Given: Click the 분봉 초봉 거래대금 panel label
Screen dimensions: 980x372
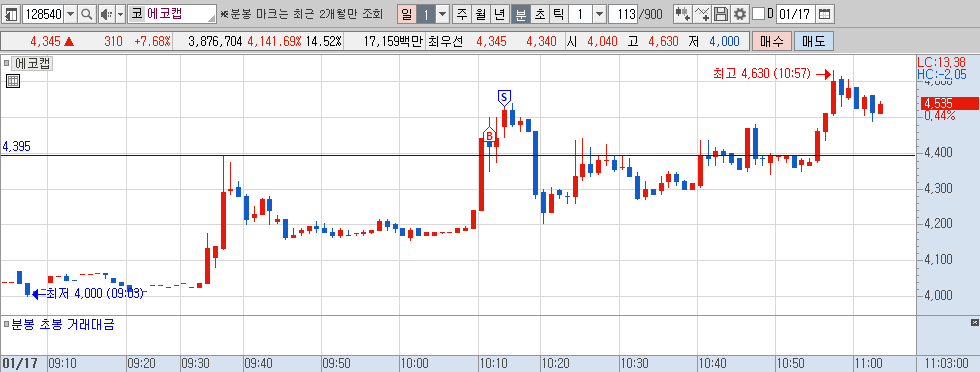Looking at the screenshot, I should click(x=63, y=324).
